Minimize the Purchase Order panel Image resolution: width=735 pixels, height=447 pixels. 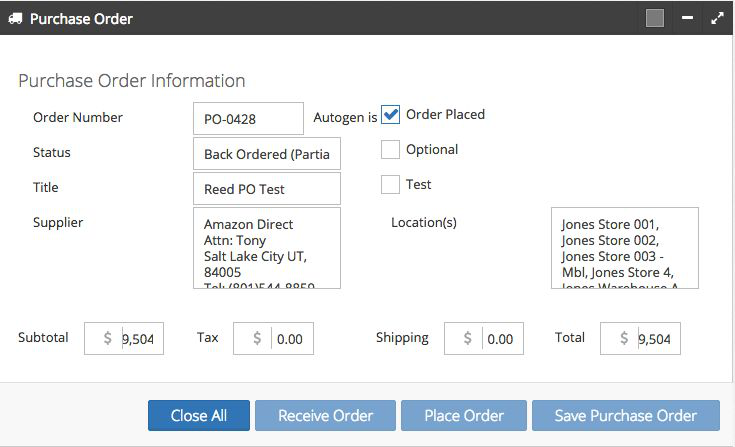click(688, 18)
